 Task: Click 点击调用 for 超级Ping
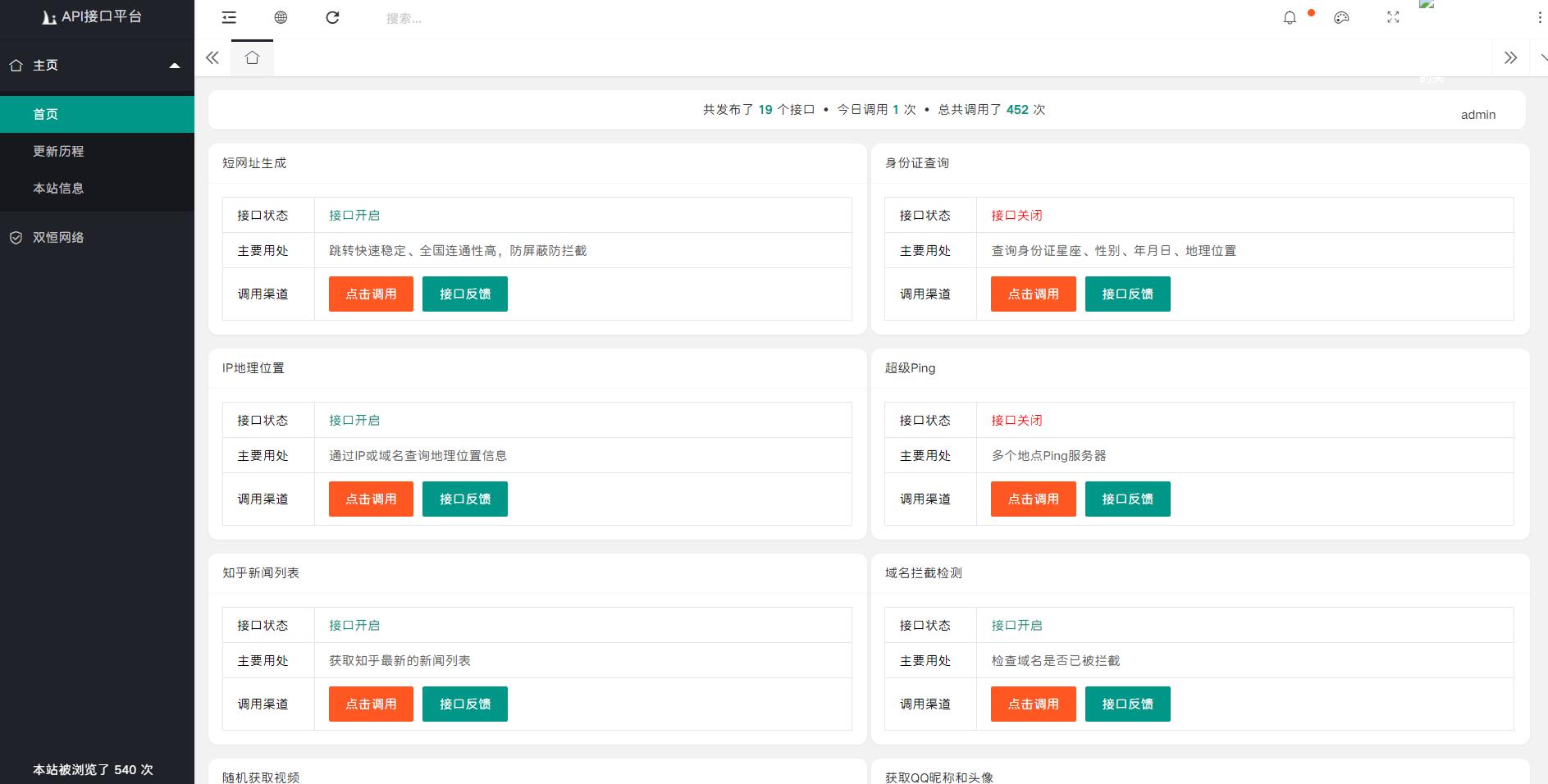coord(1033,499)
